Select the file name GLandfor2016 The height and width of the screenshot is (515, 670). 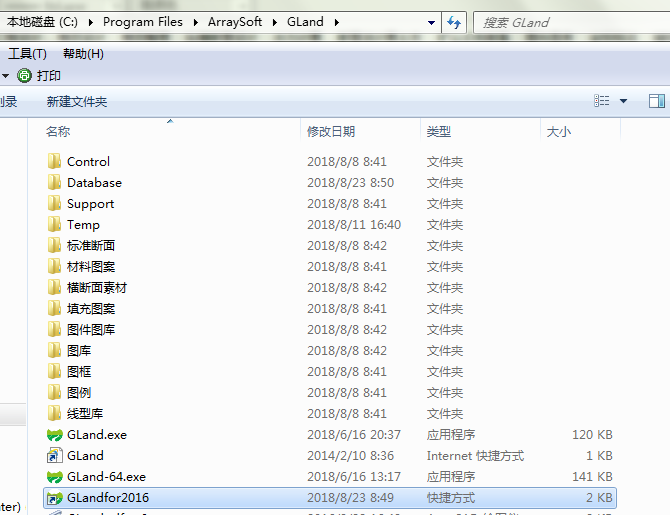[108, 497]
